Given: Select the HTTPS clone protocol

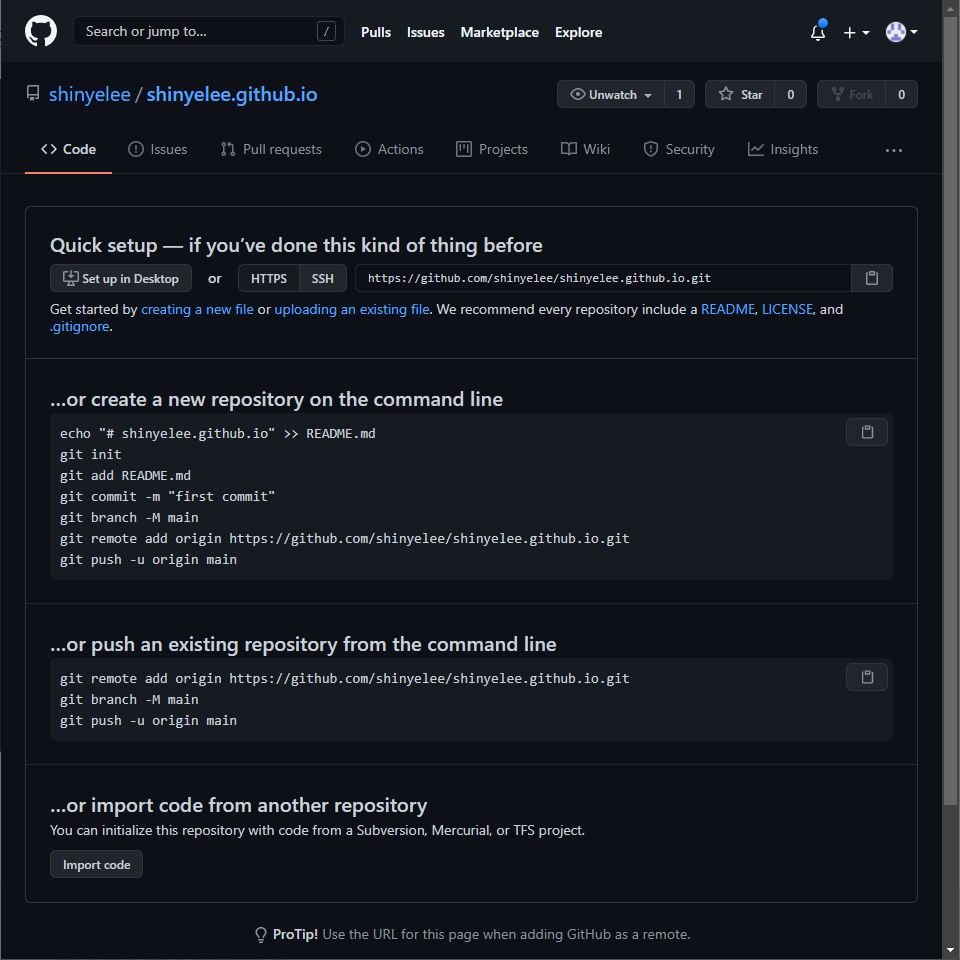Looking at the screenshot, I should click(269, 279).
